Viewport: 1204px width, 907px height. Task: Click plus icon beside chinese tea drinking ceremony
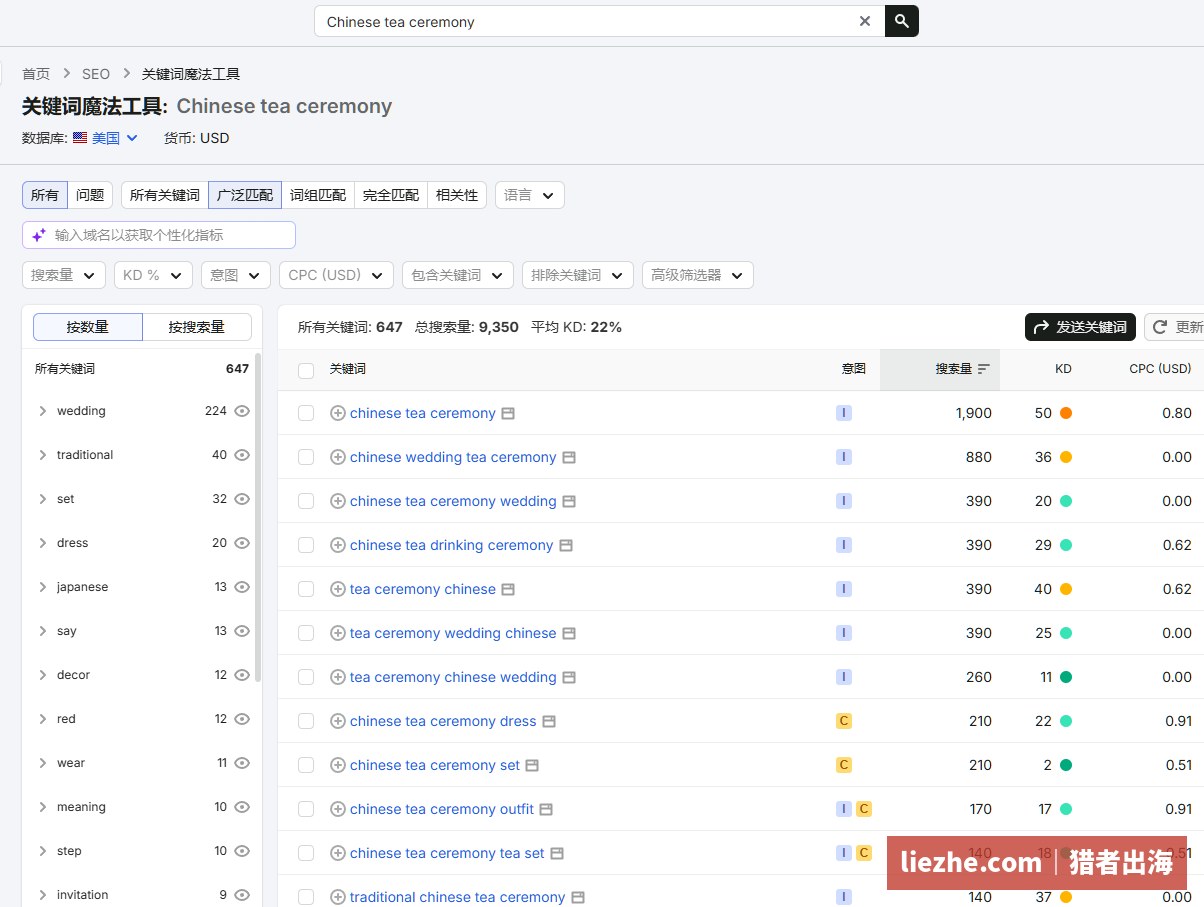(338, 545)
